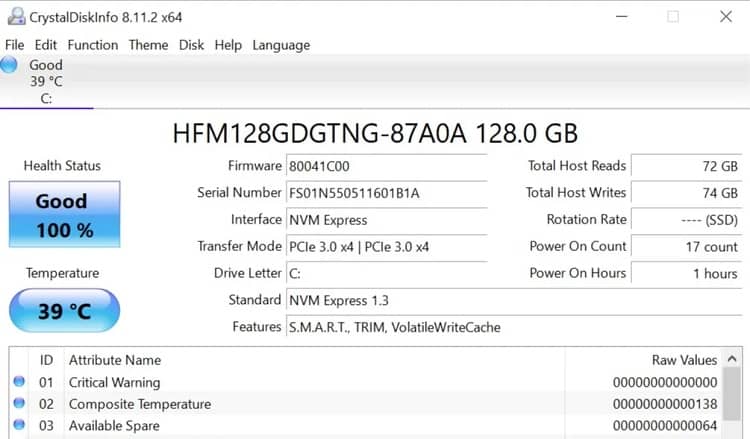
Task: Click the disk model title HFM128GDGTNG-87A0A 128.0 GB
Action: coord(375,133)
